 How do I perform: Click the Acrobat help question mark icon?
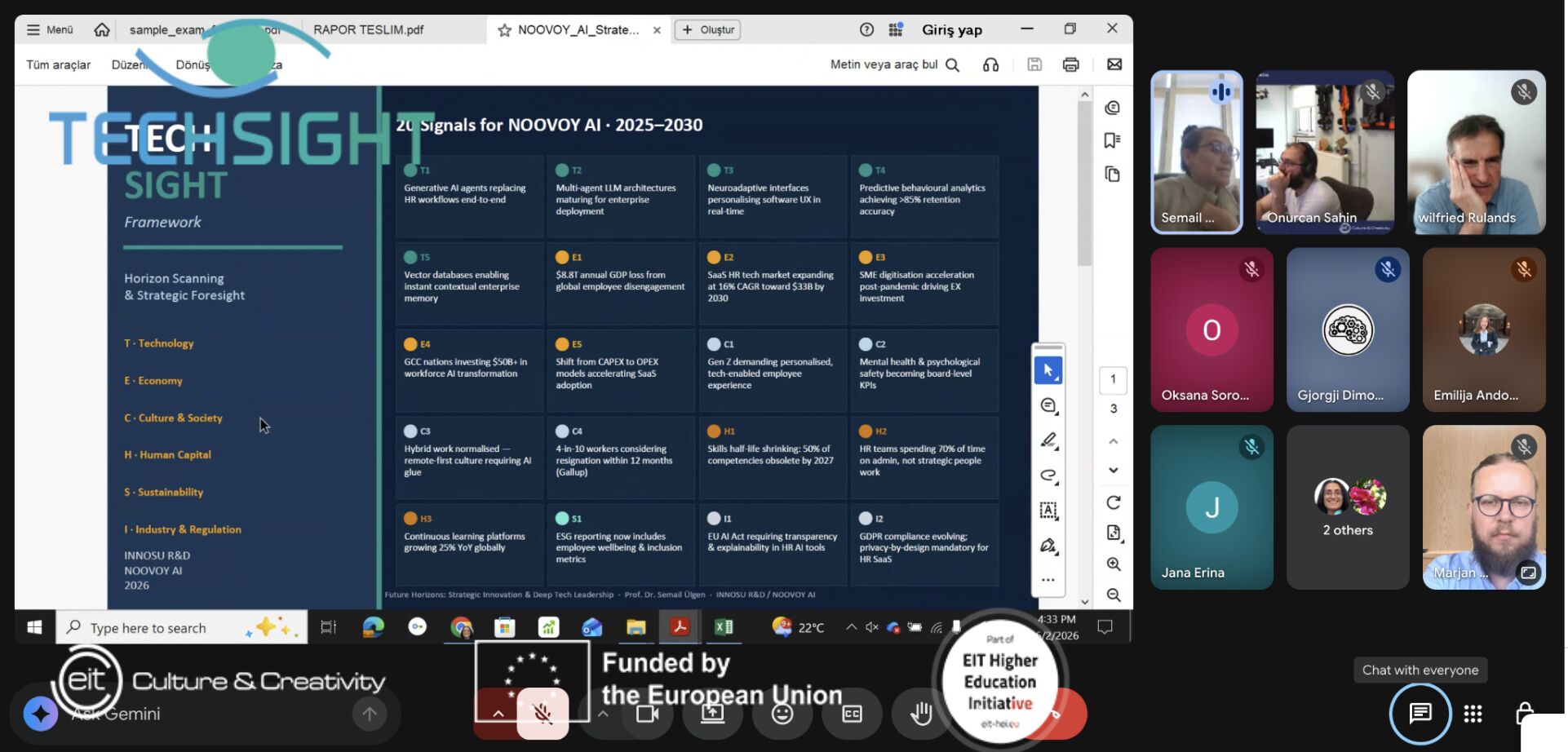pyautogui.click(x=866, y=29)
